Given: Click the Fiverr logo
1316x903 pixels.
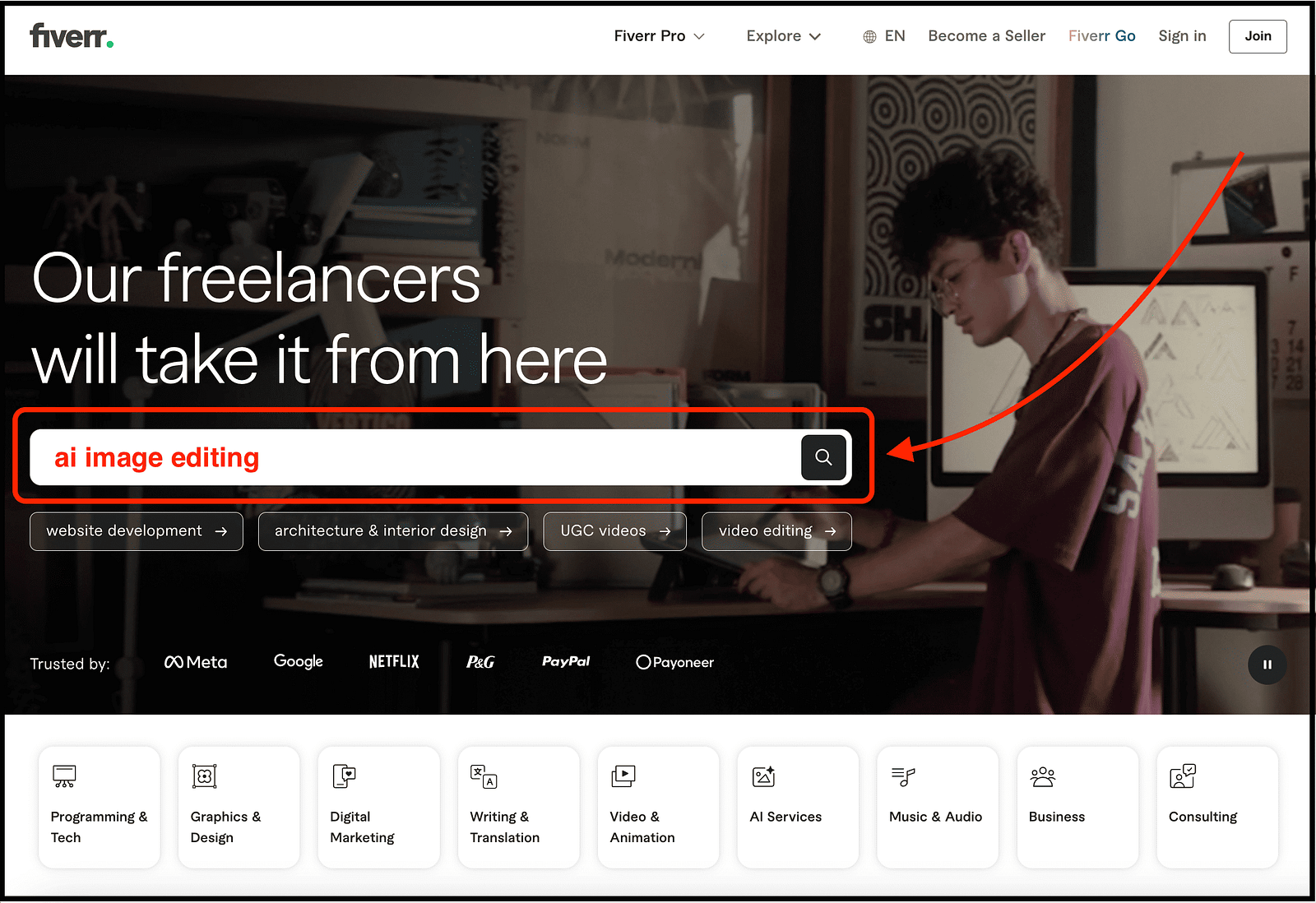Looking at the screenshot, I should pyautogui.click(x=72, y=36).
